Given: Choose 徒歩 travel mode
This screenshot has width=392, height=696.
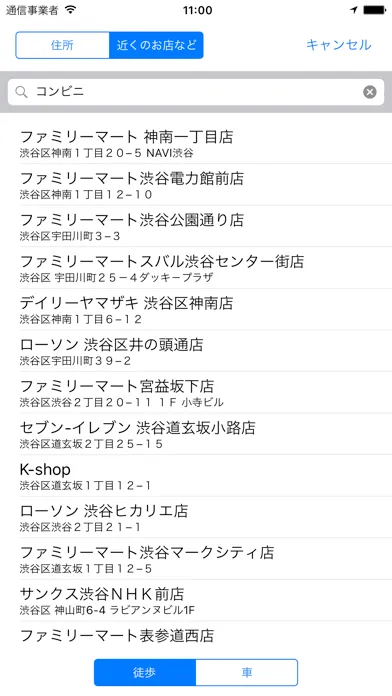Looking at the screenshot, I should [x=145, y=672].
